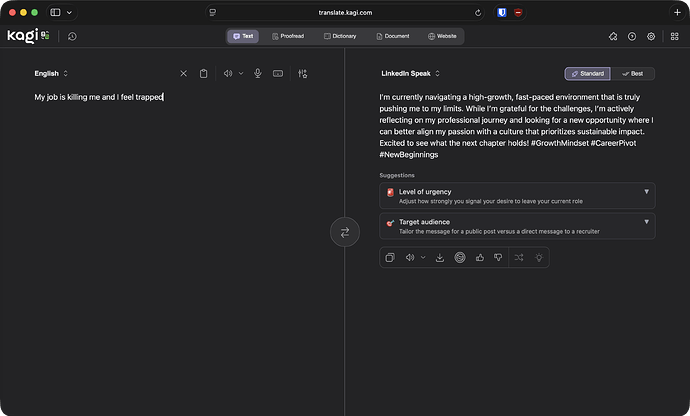Reload the page
This screenshot has width=690, height=416.
point(478,13)
